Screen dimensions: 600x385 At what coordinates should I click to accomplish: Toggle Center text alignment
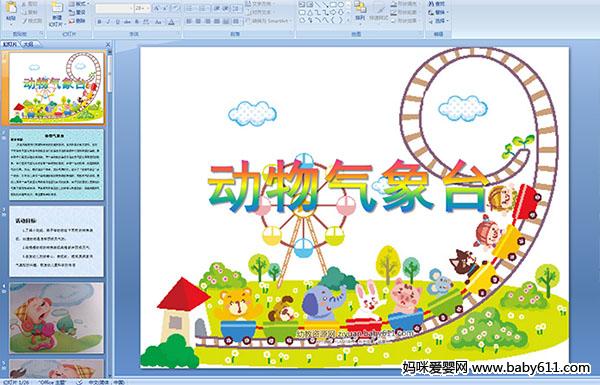[x=198, y=21]
